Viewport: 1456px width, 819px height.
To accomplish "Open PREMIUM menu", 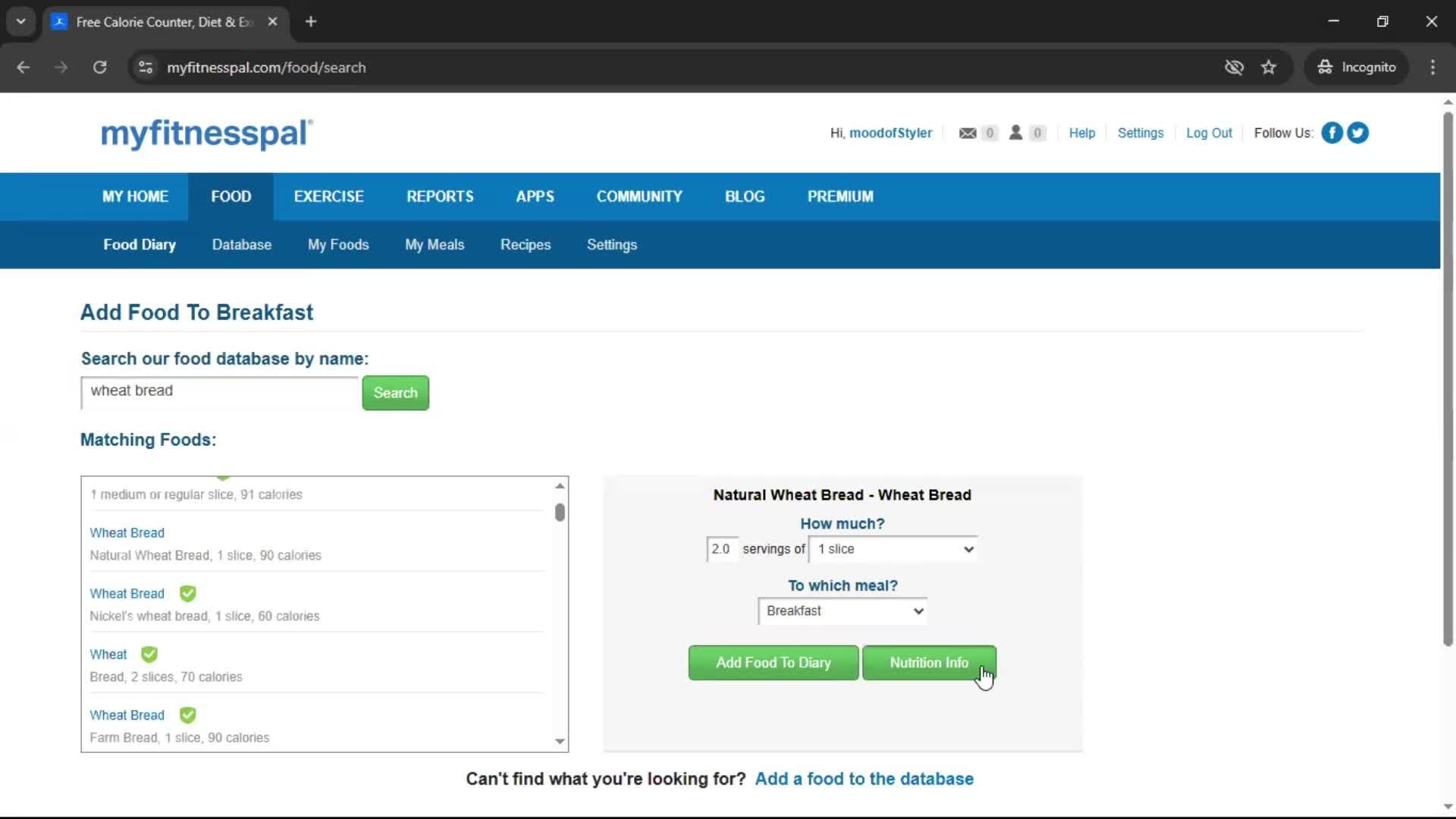I will click(x=840, y=196).
